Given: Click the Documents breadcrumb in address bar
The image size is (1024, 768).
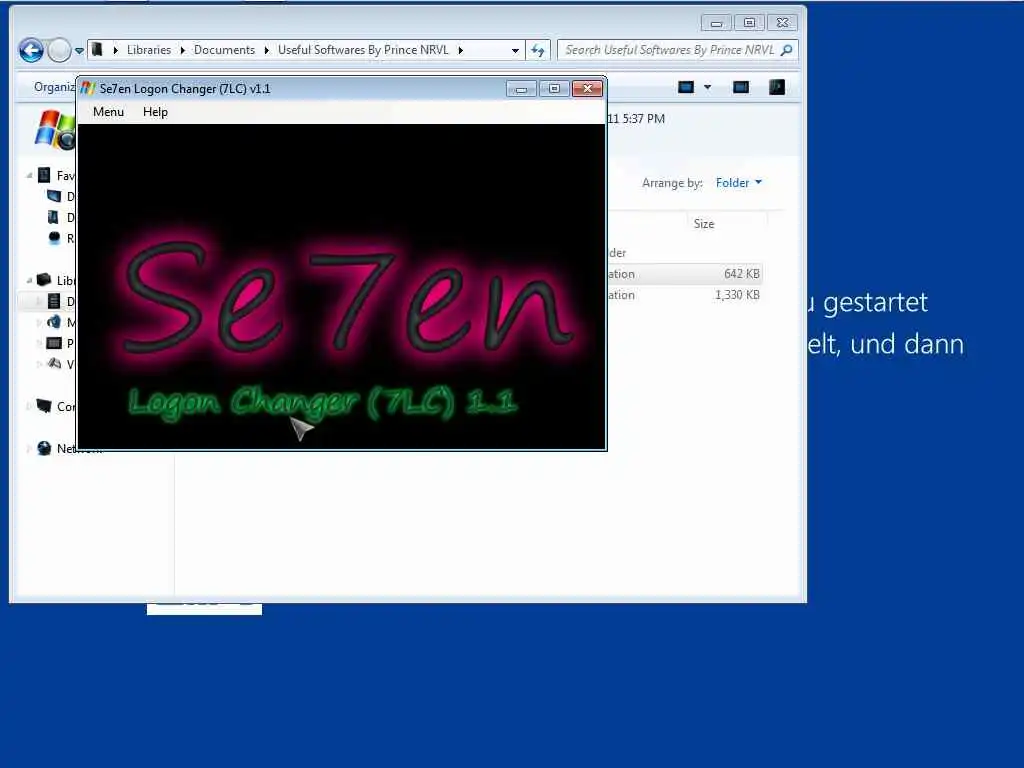Looking at the screenshot, I should (224, 50).
